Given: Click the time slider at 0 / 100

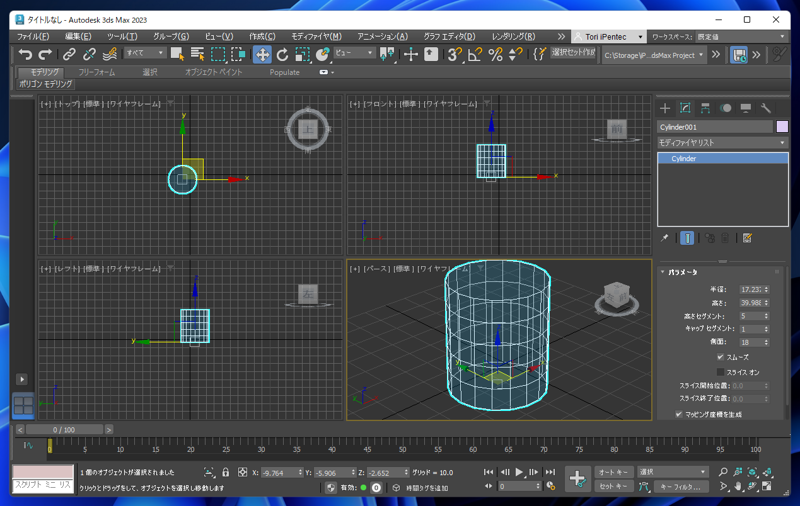Looking at the screenshot, I should click(64, 429).
